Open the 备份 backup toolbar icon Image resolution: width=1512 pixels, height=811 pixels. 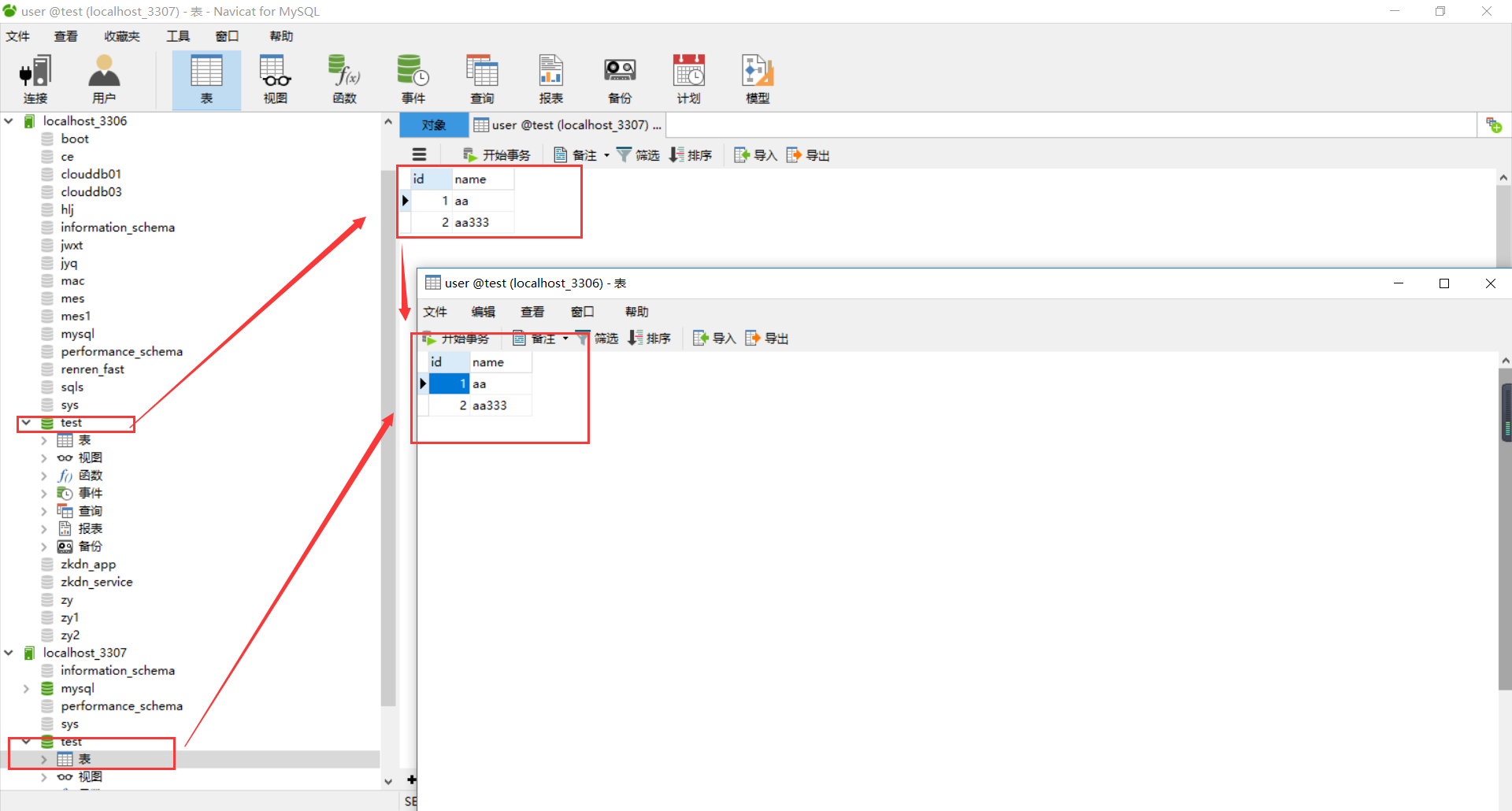coord(620,80)
